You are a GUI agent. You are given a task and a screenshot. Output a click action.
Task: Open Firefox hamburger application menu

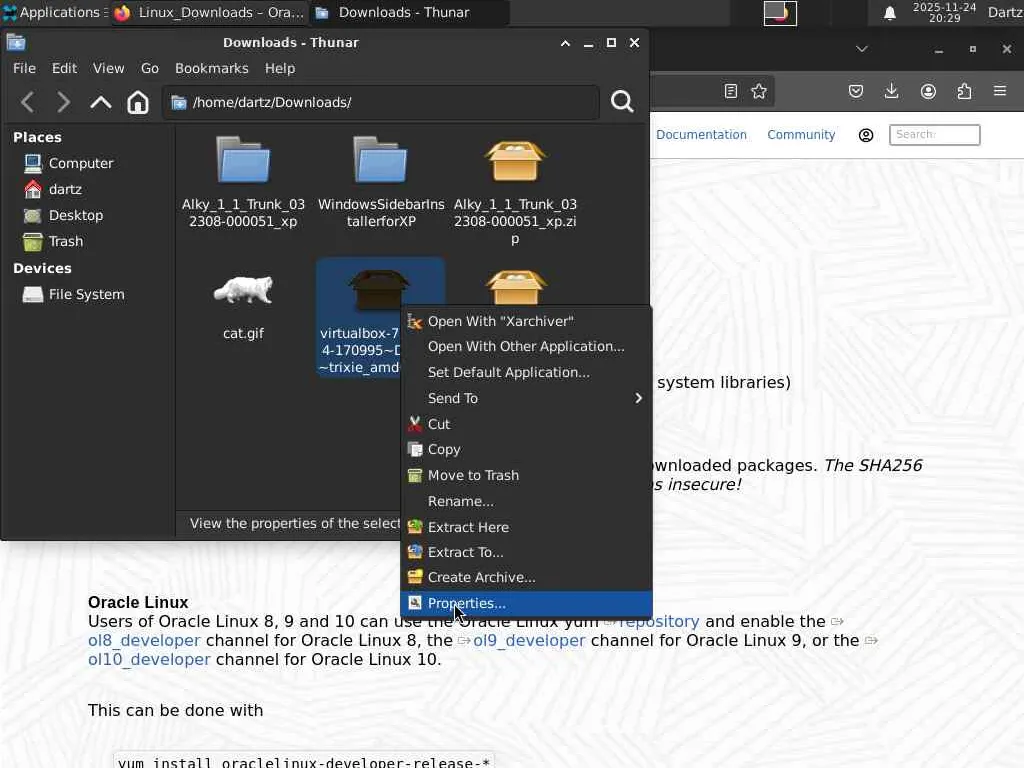pos(1000,91)
